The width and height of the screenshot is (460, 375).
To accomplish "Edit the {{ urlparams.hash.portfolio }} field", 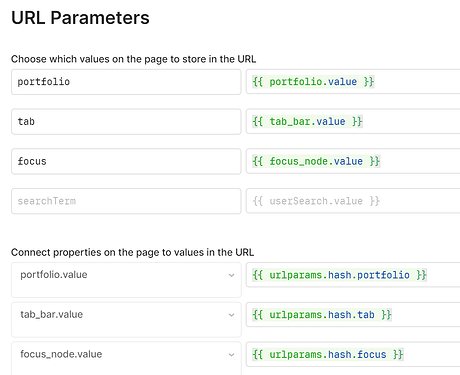I will point(353,275).
